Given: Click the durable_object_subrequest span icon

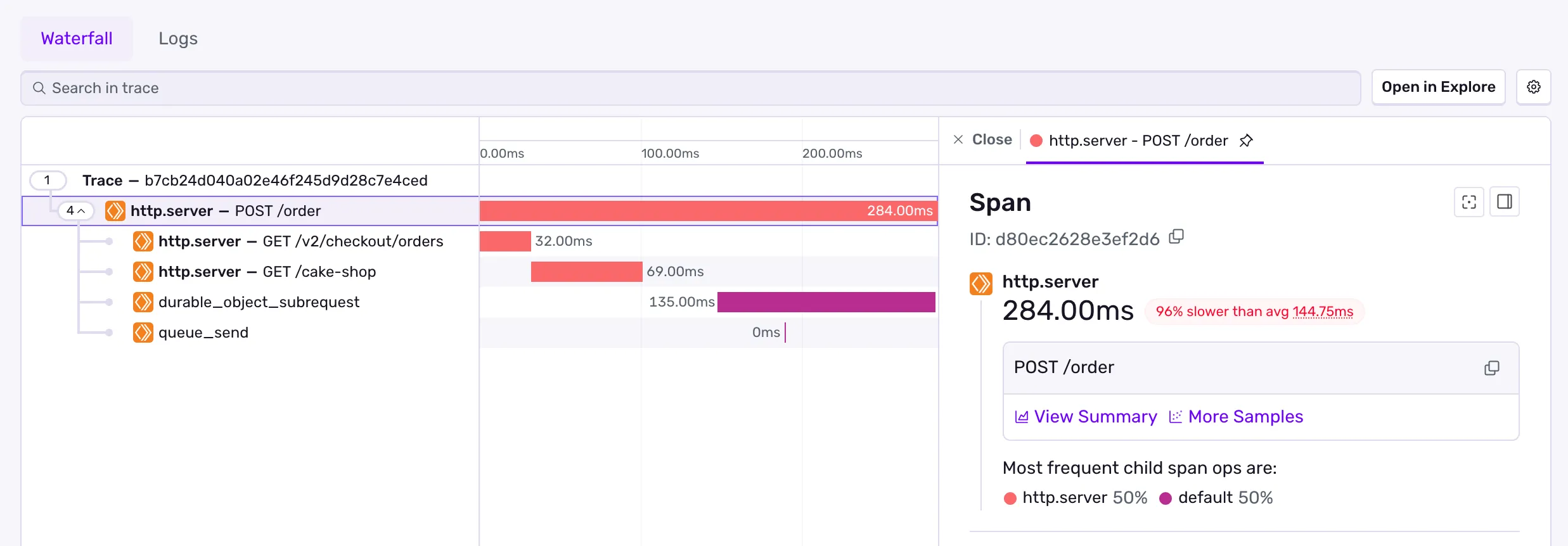Looking at the screenshot, I should click(x=143, y=302).
